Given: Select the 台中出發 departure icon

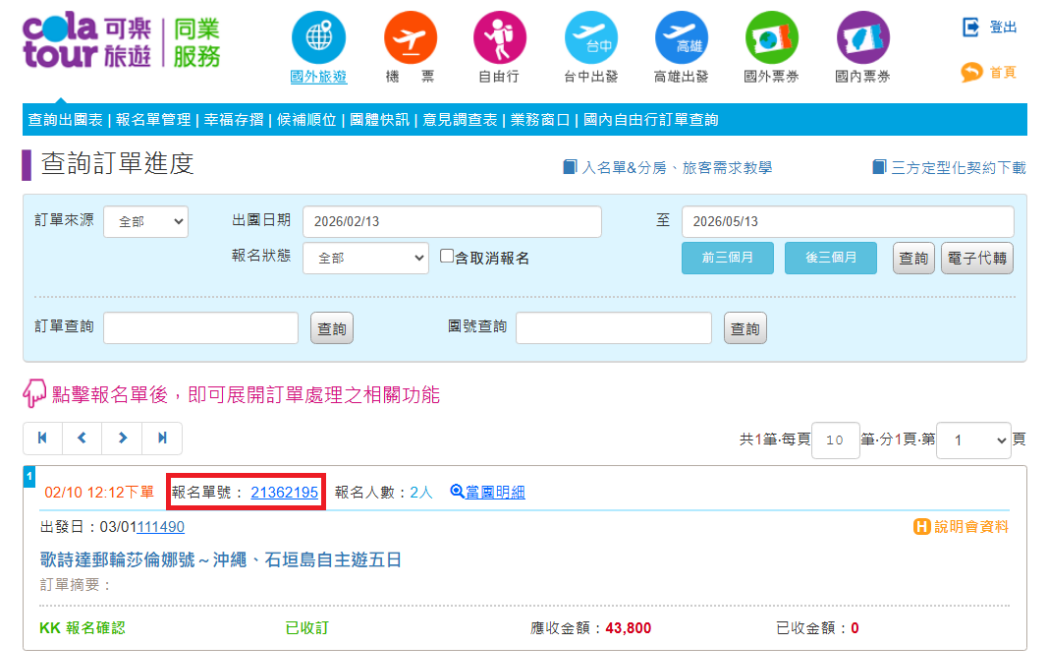Looking at the screenshot, I should 591,38.
